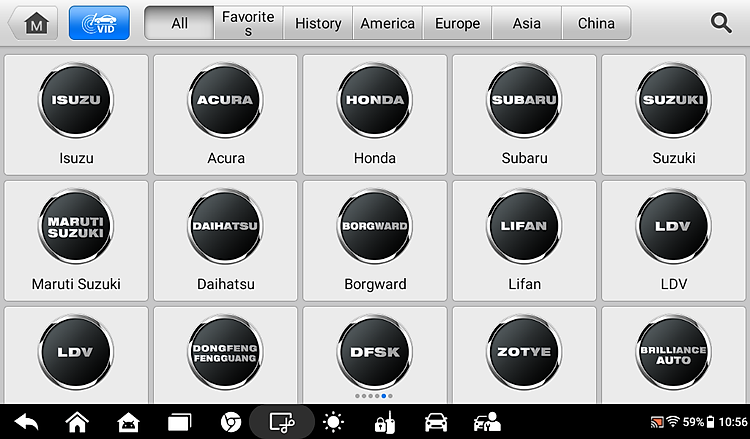This screenshot has width=750, height=439.
Task: Show the Asia tab
Action: pyautogui.click(x=527, y=23)
